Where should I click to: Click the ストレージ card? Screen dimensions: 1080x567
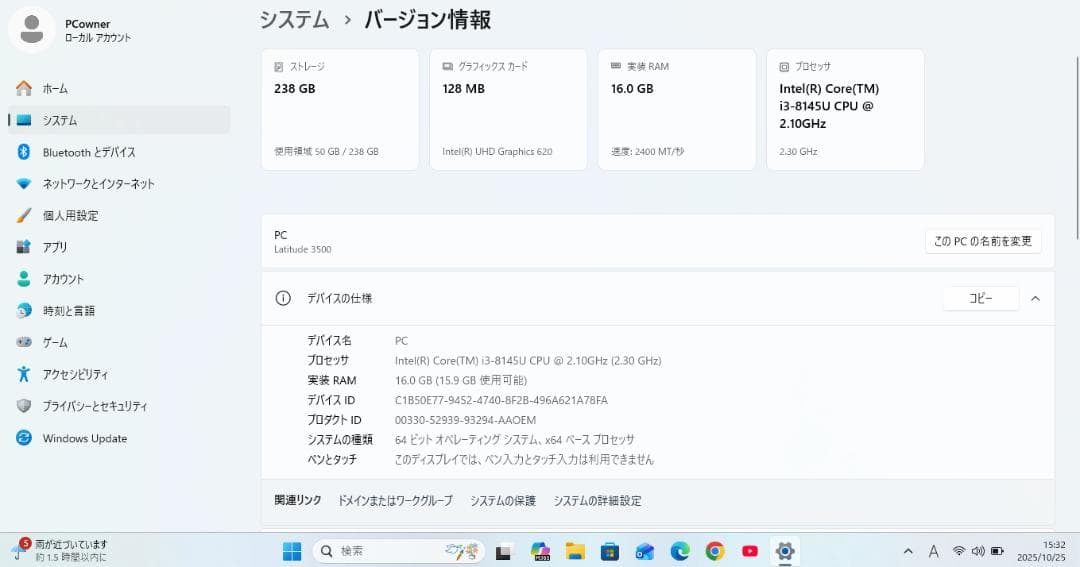(340, 110)
